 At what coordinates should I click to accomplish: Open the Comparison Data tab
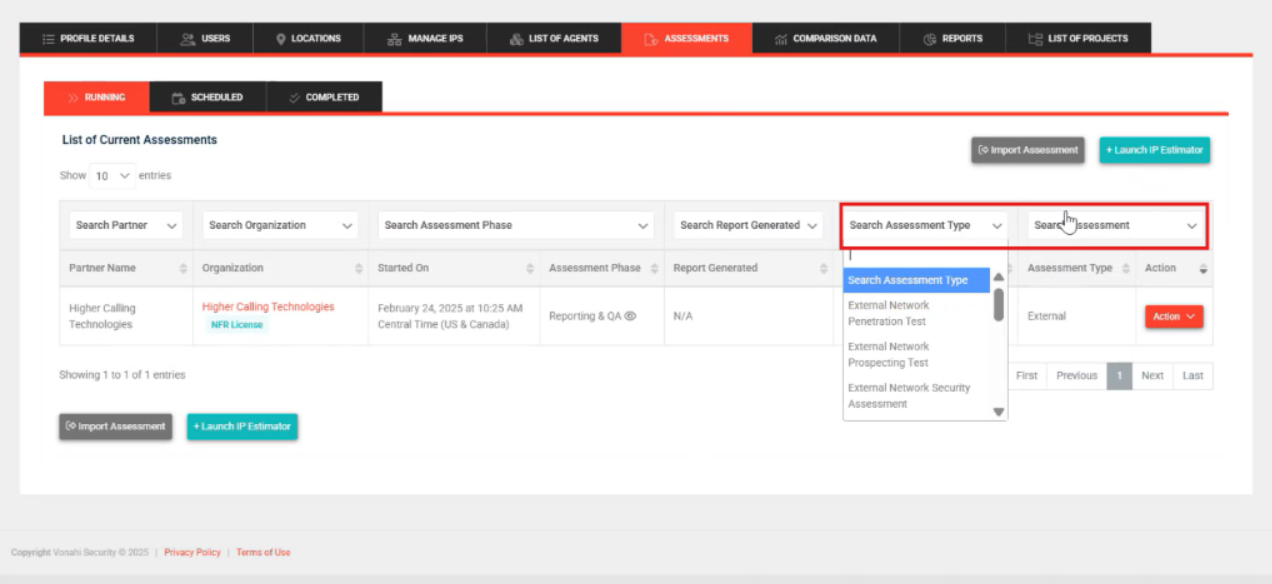[825, 39]
